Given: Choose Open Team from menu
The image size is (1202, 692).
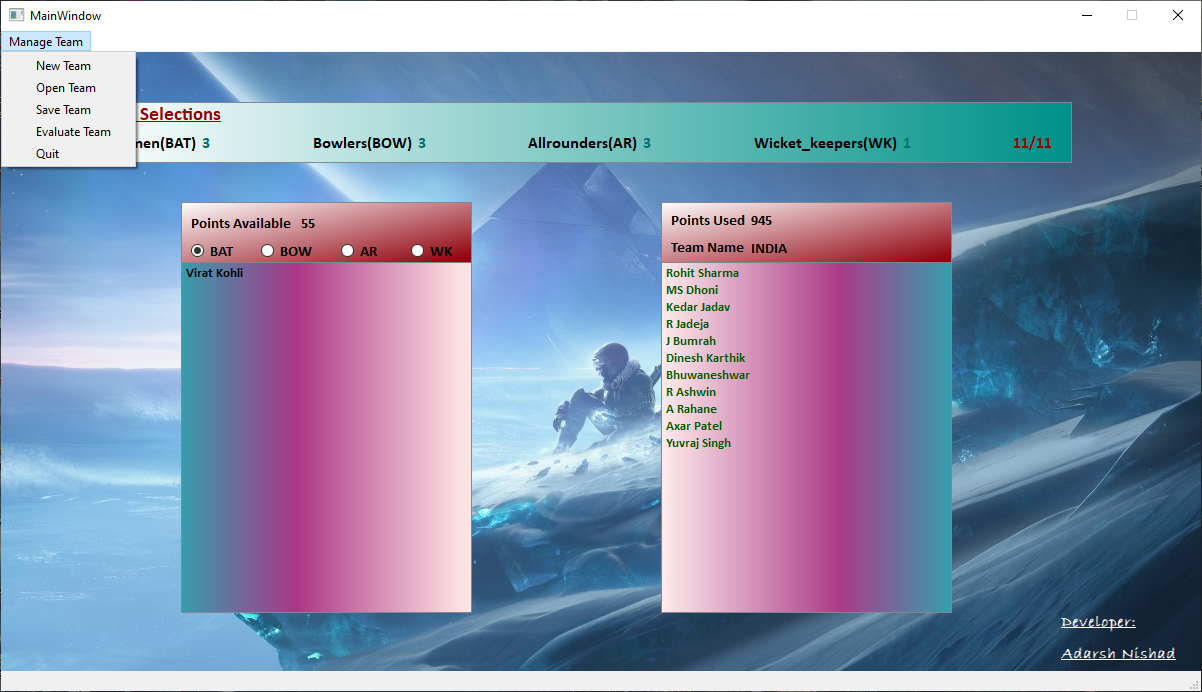Looking at the screenshot, I should 68,88.
